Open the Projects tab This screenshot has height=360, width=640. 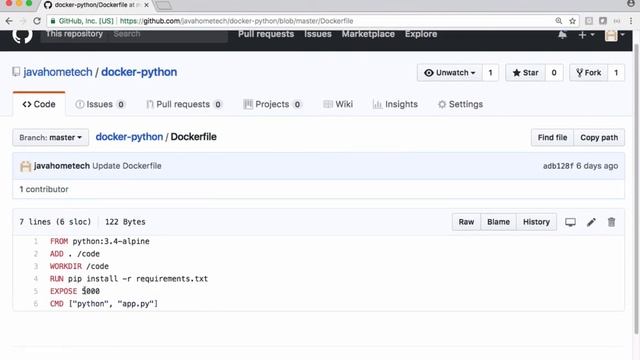272,104
